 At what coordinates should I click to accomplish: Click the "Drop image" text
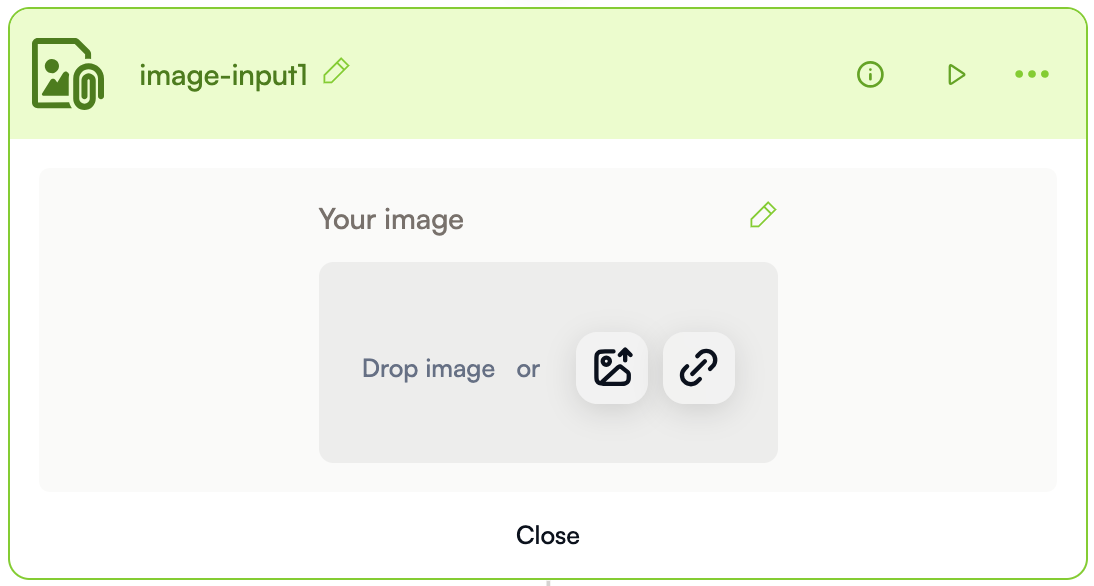(428, 369)
